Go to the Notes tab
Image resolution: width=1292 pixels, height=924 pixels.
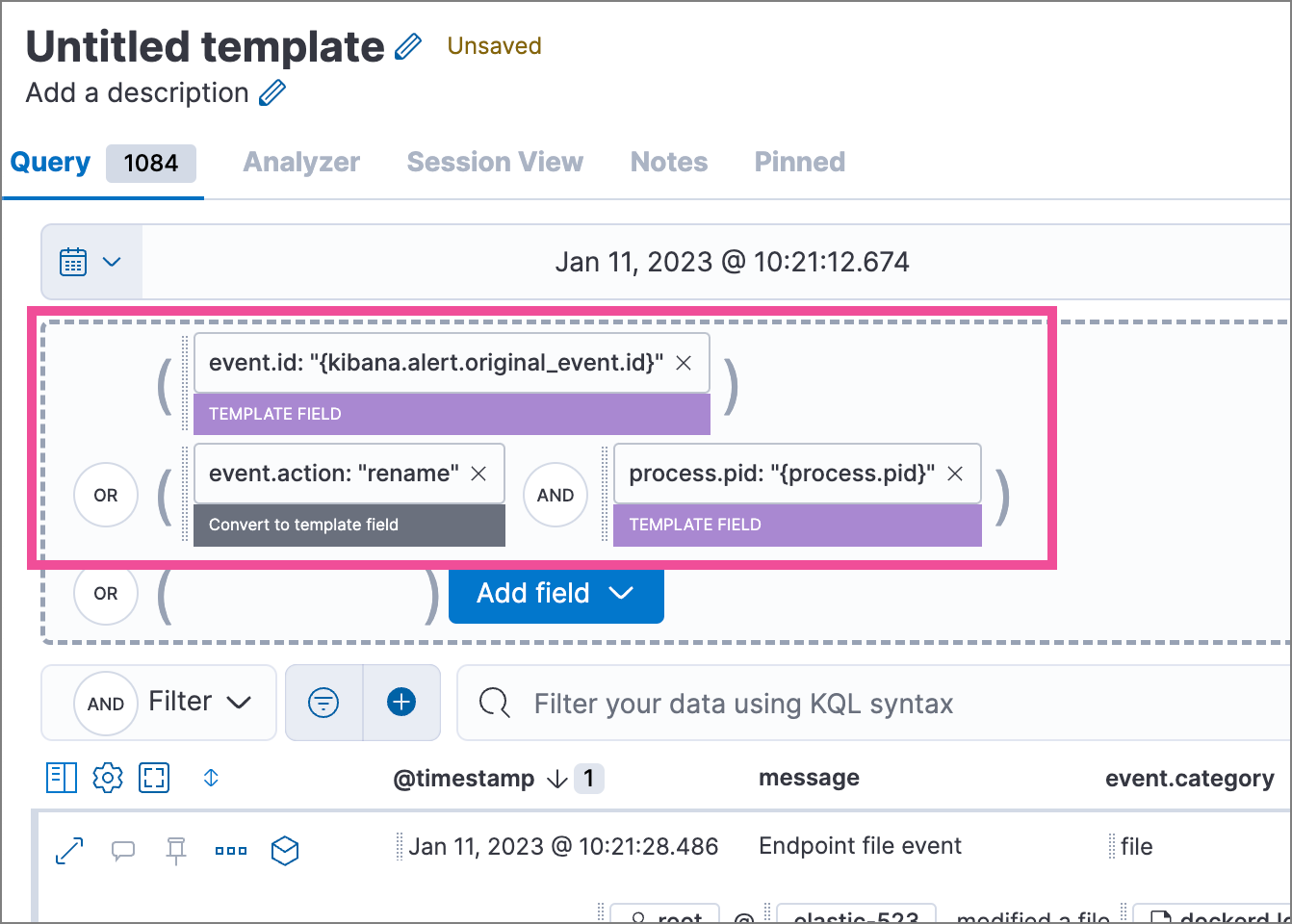point(669,162)
